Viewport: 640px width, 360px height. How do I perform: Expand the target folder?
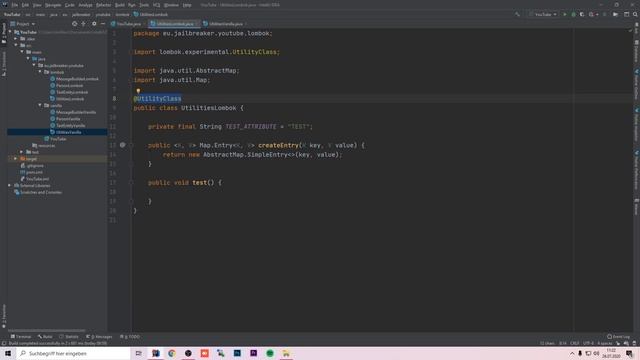[x=16, y=159]
